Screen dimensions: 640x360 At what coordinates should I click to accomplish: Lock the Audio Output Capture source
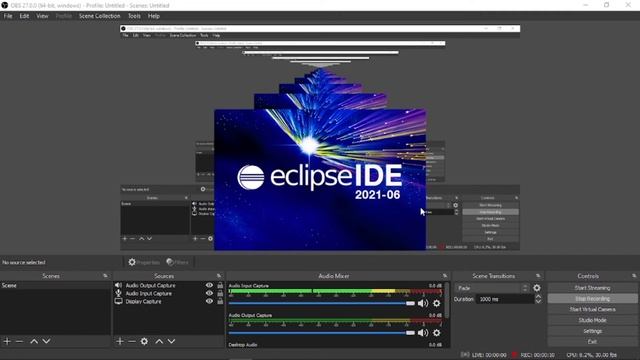[220, 285]
